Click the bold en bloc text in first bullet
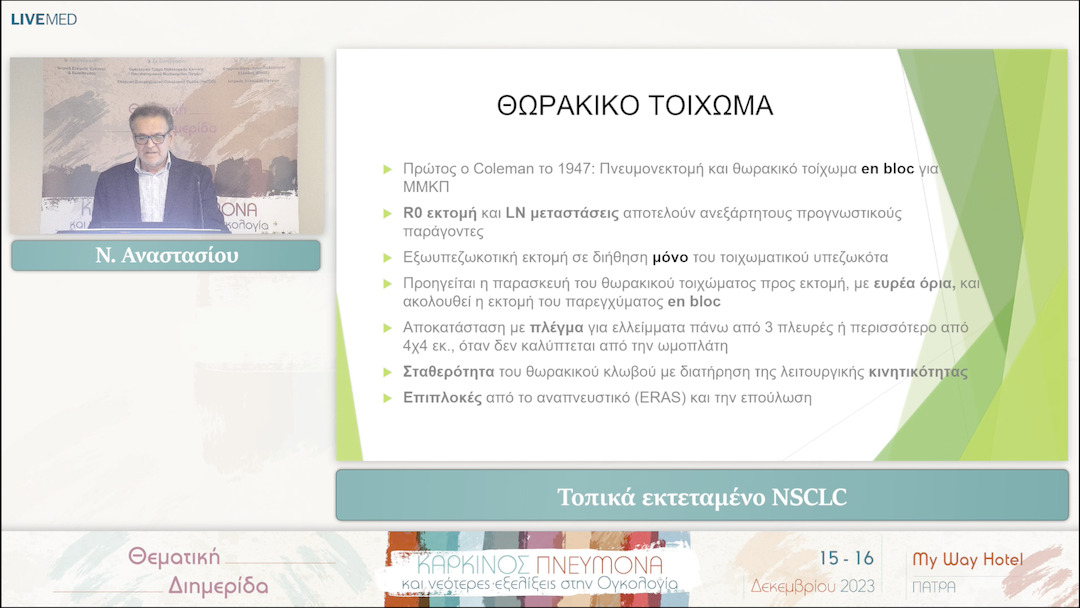 click(x=887, y=170)
